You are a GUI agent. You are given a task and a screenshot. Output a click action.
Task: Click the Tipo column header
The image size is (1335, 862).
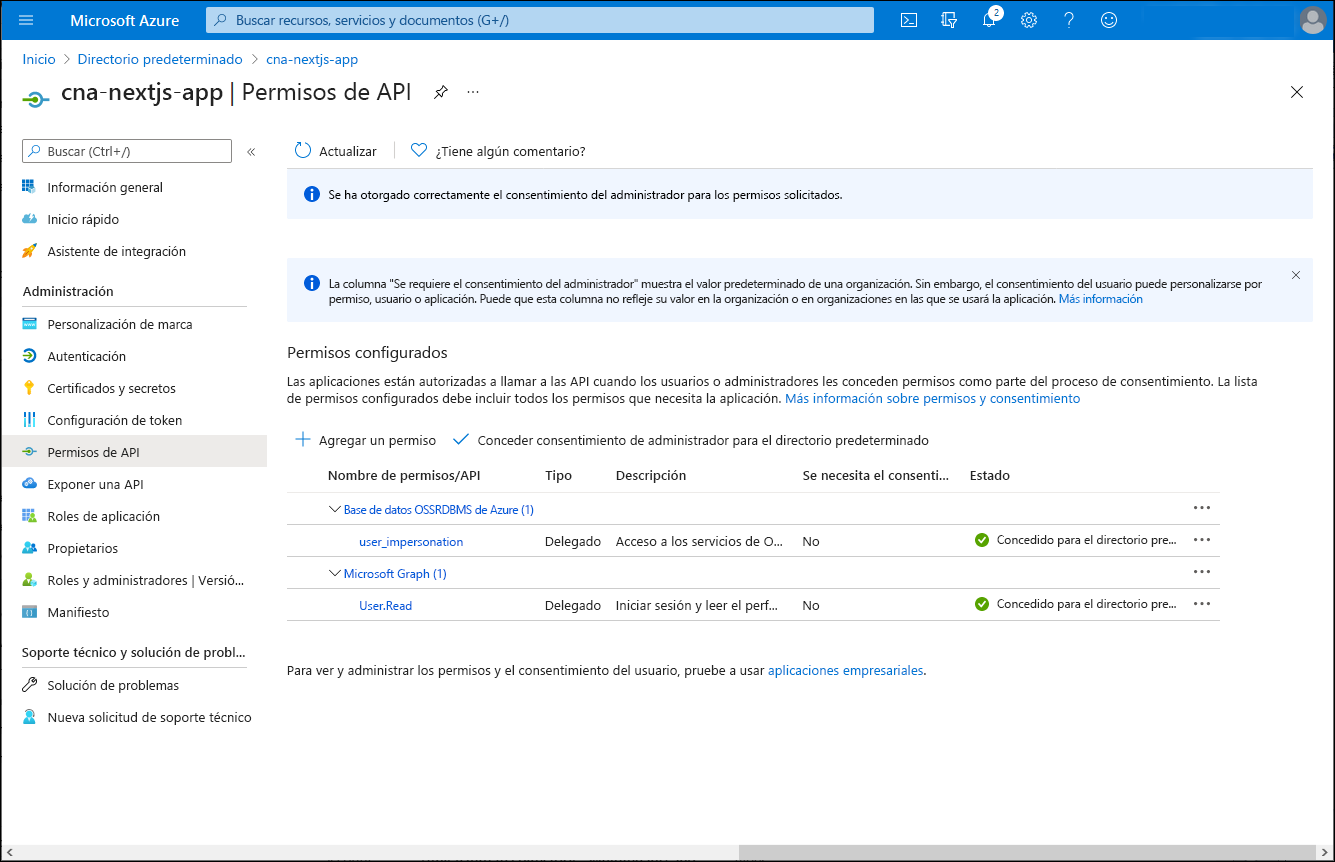tap(558, 475)
